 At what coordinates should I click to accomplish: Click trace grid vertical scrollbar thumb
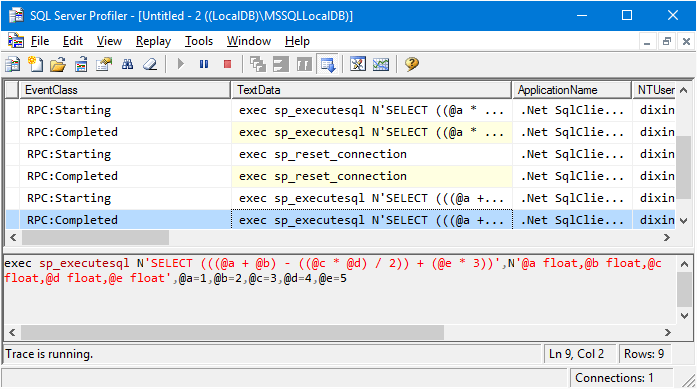pyautogui.click(x=684, y=168)
